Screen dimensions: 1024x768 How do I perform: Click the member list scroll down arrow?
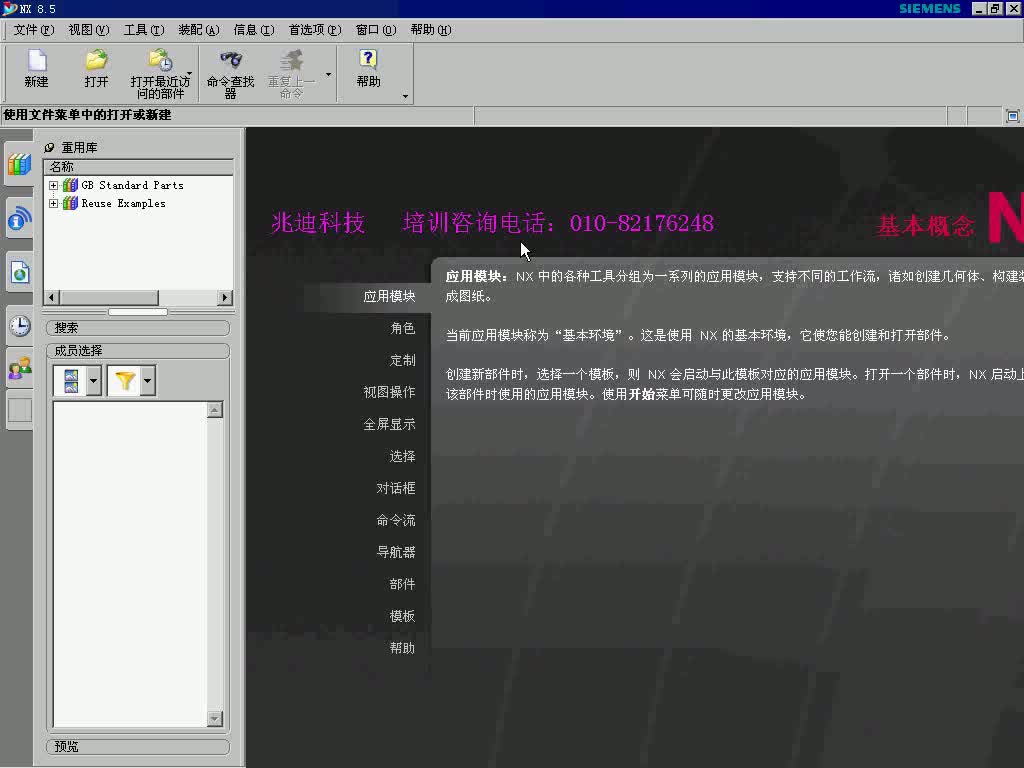tap(215, 719)
